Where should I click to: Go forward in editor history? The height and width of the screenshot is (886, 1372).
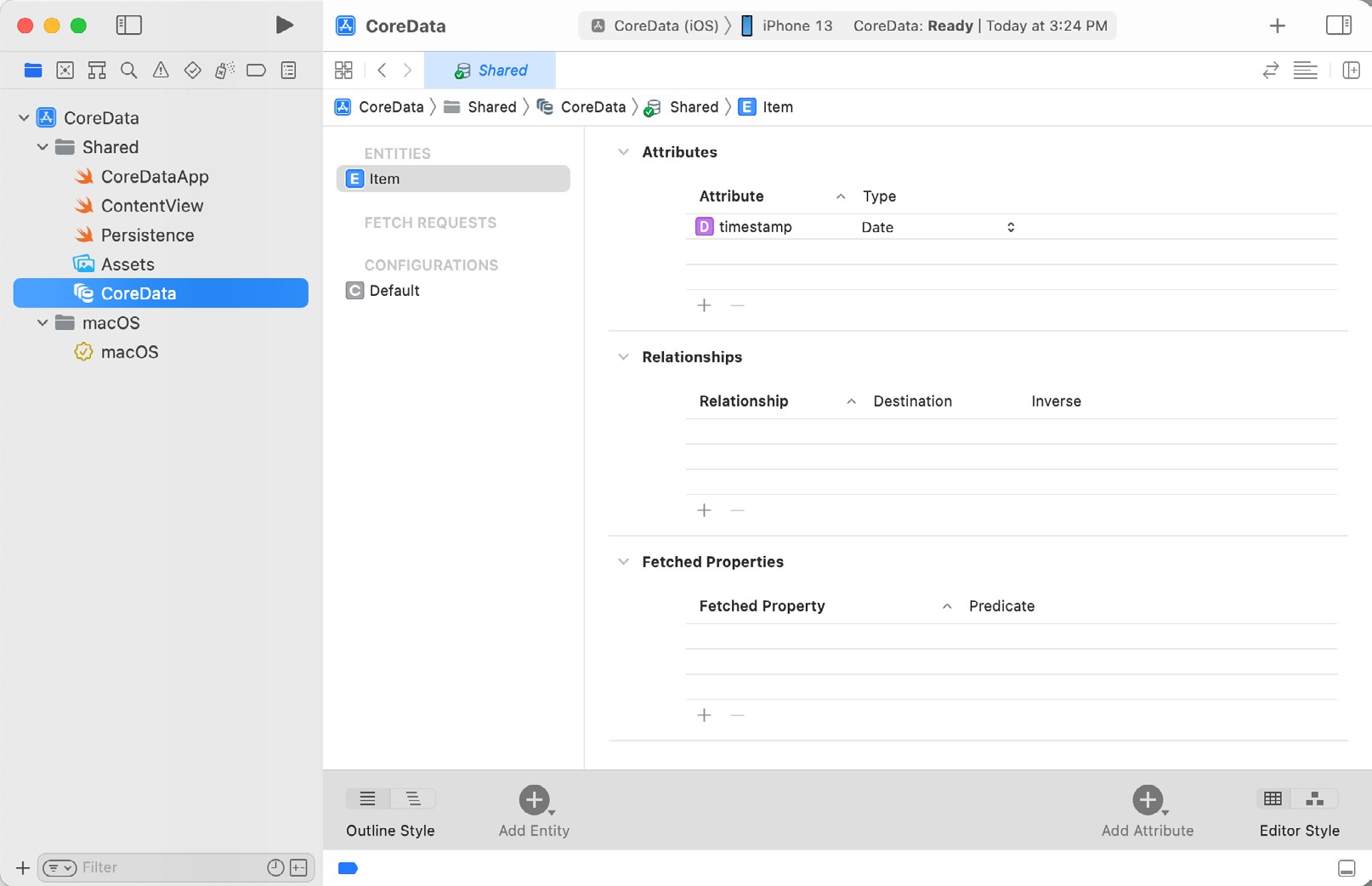[407, 71]
